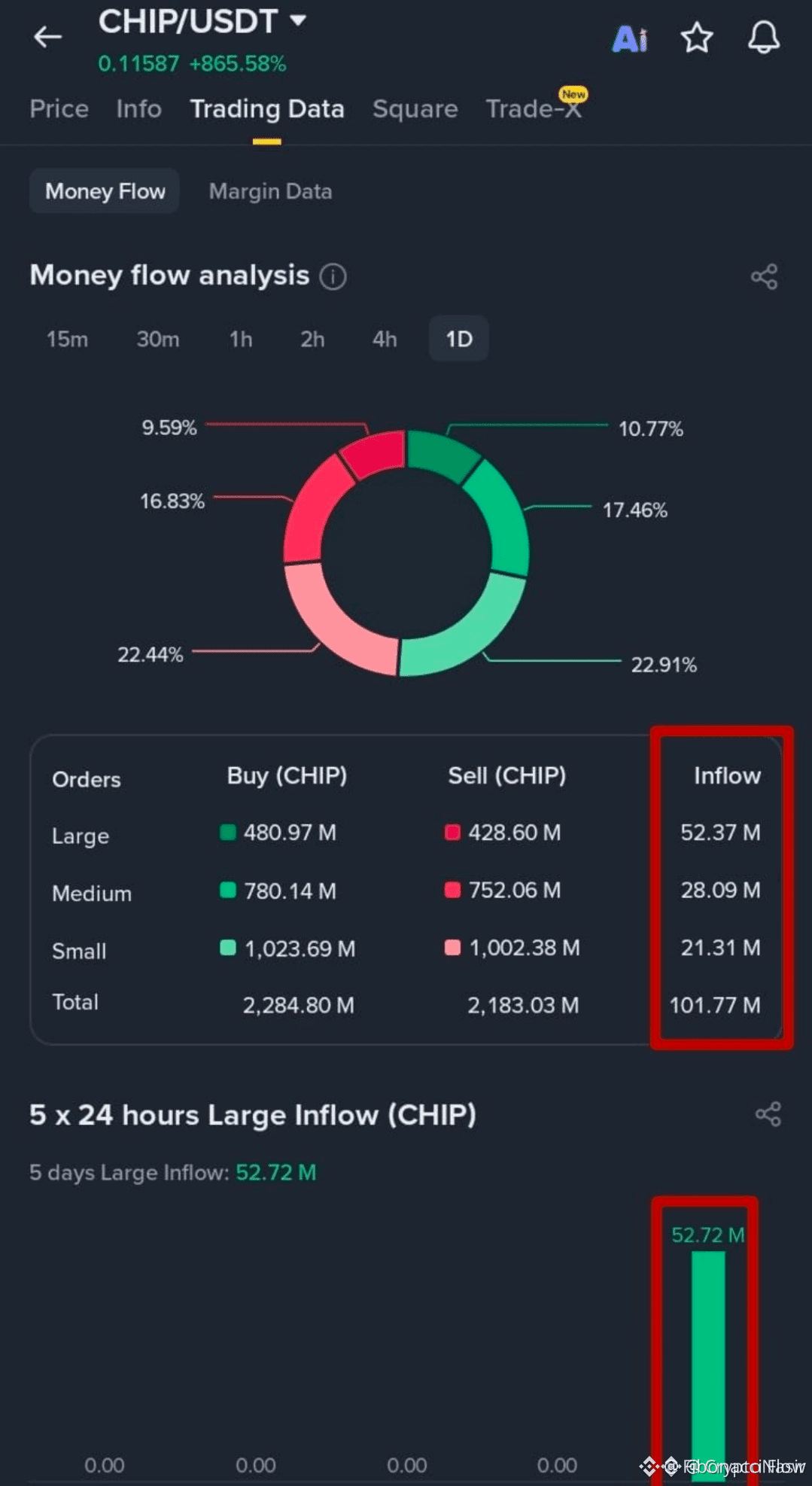Open price alerts bell icon
The width and height of the screenshot is (812, 1486).
[763, 37]
